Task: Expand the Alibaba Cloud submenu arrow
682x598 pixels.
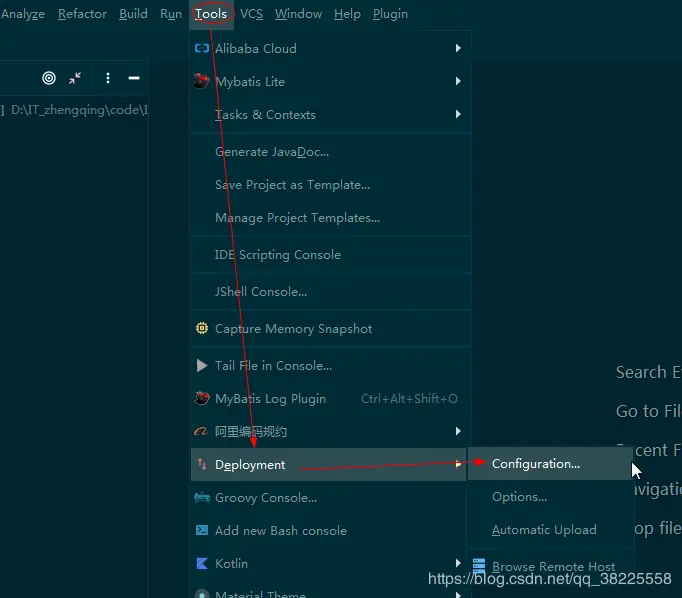Action: [x=458, y=48]
